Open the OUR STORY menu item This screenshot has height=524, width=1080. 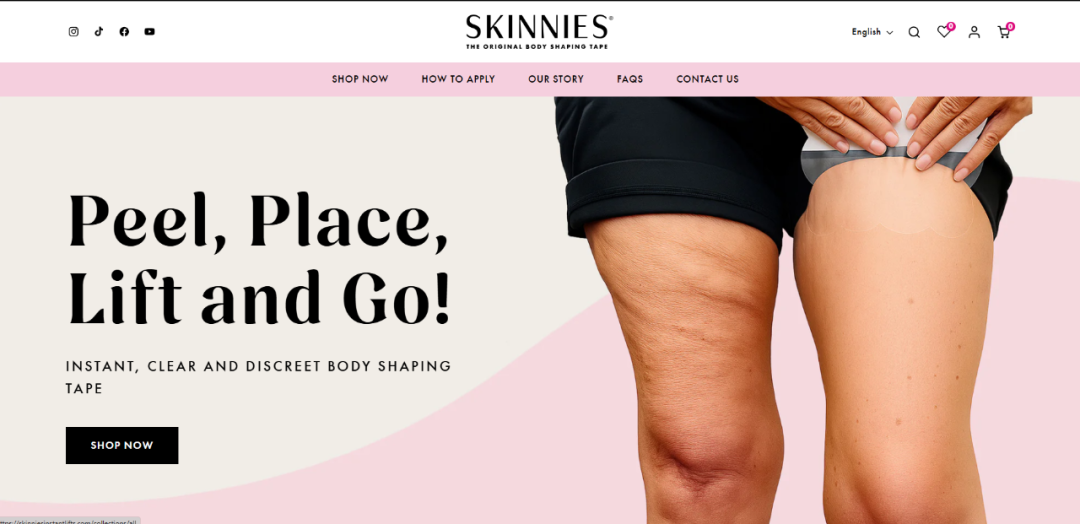(x=556, y=79)
